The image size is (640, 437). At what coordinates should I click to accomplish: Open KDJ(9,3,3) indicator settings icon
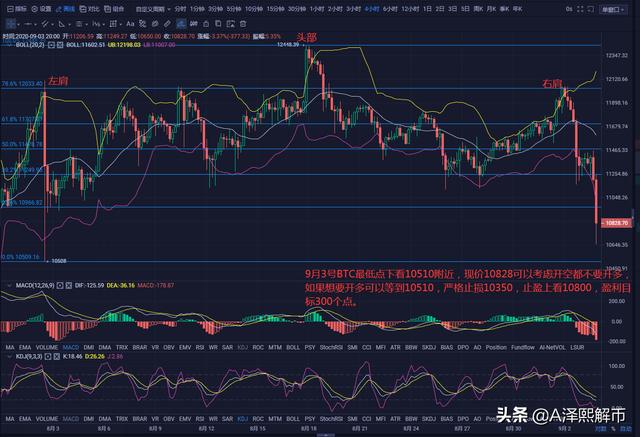[x=48, y=356]
